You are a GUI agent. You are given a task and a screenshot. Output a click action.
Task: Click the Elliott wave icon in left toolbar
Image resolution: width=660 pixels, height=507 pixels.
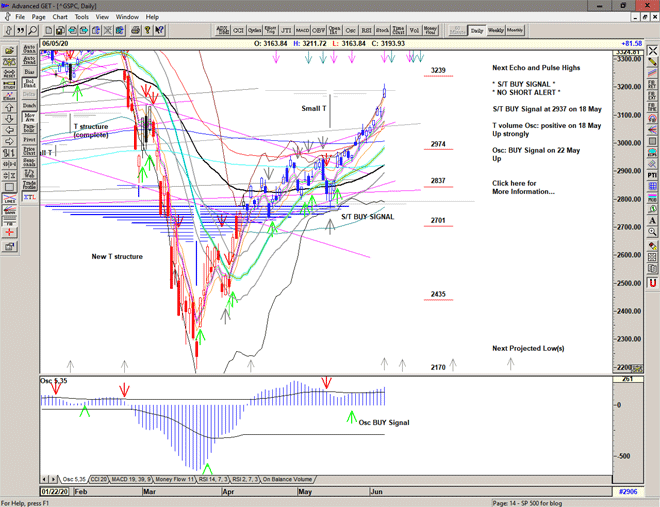9,96
